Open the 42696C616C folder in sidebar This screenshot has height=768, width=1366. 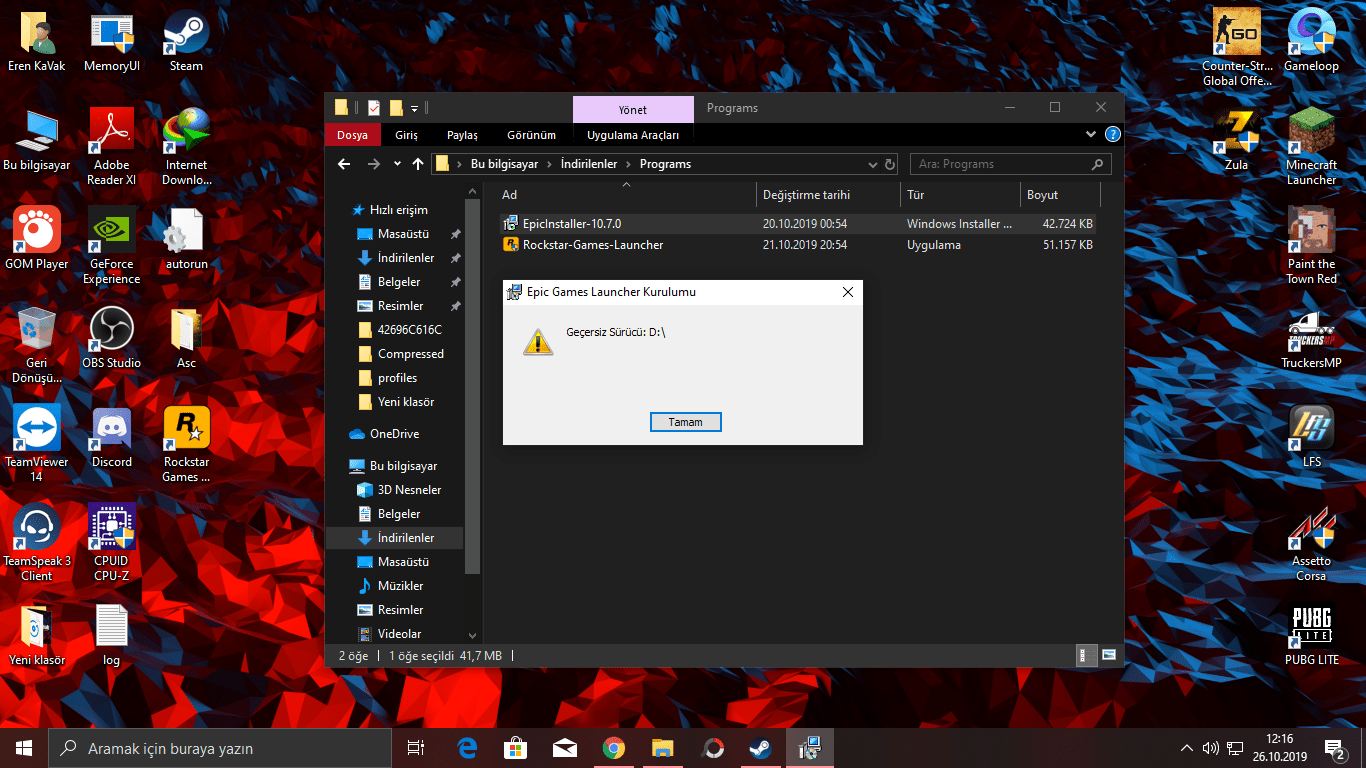click(410, 330)
